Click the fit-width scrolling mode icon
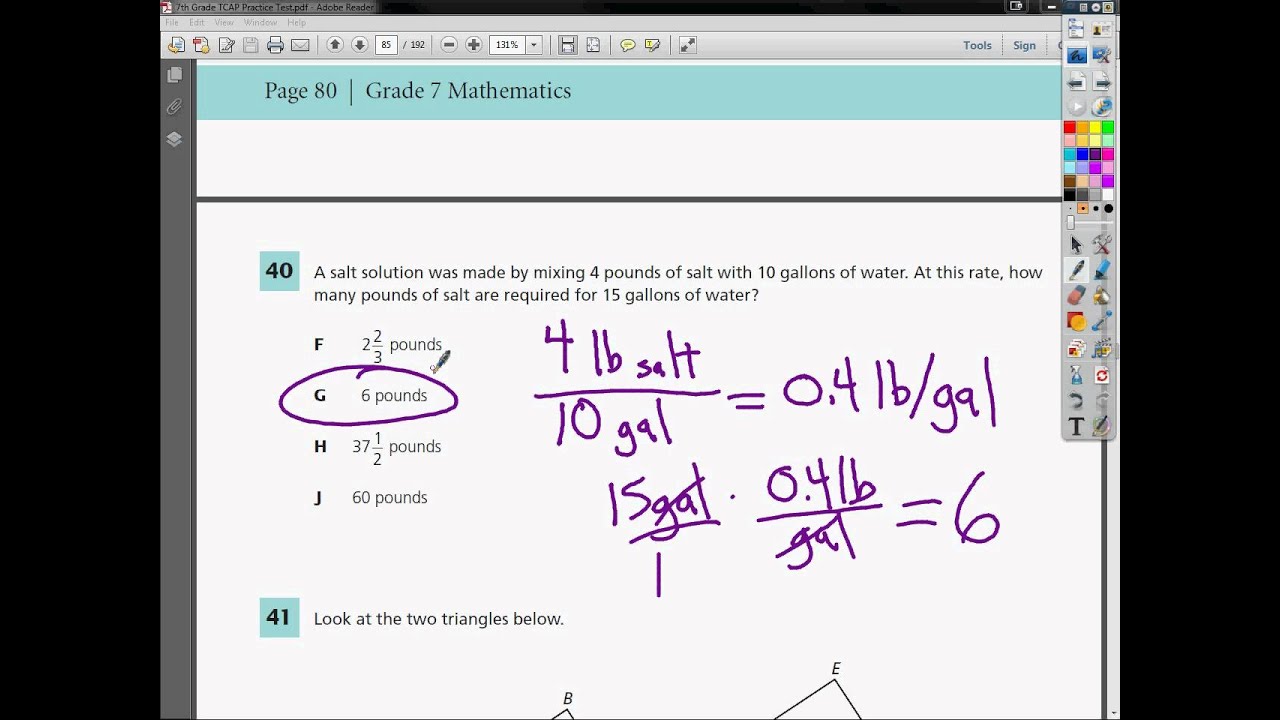This screenshot has width=1280, height=720. [568, 45]
